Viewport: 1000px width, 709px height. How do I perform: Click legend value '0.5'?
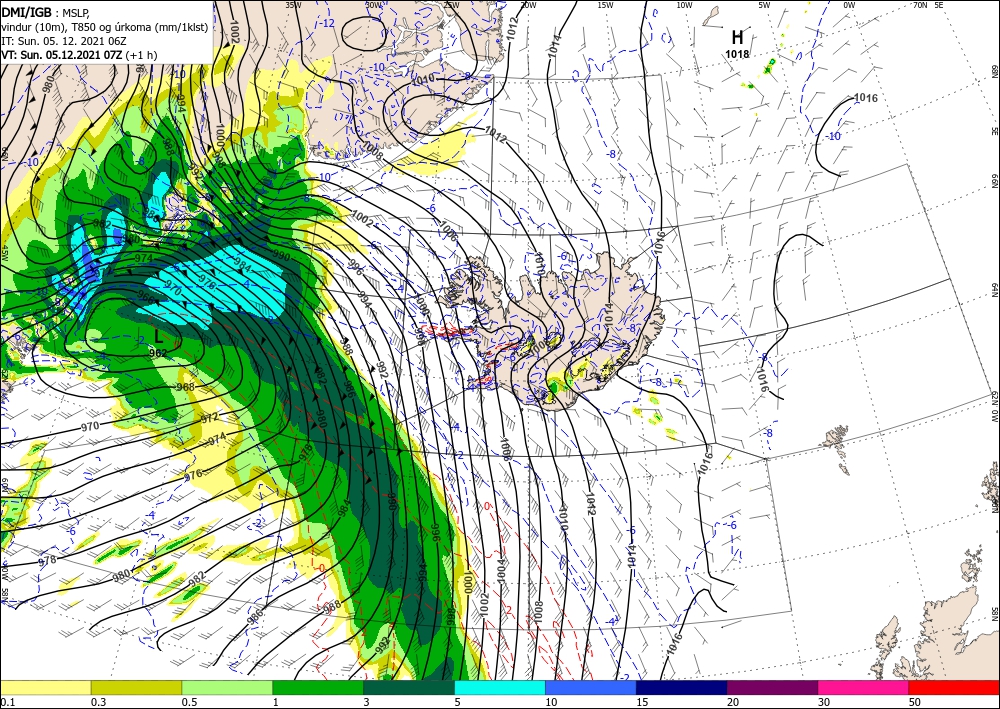189,702
